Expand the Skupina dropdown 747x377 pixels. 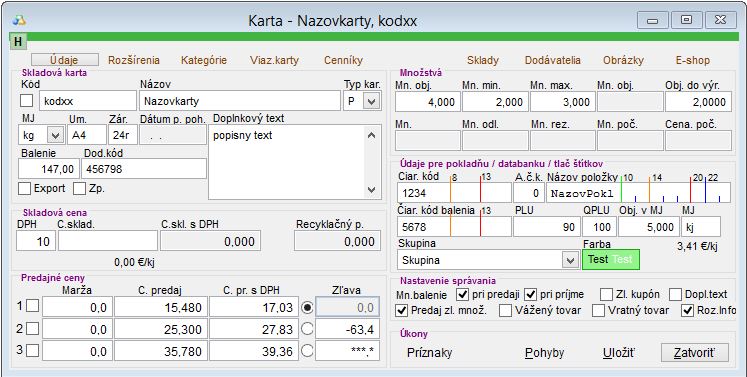pyautogui.click(x=570, y=260)
